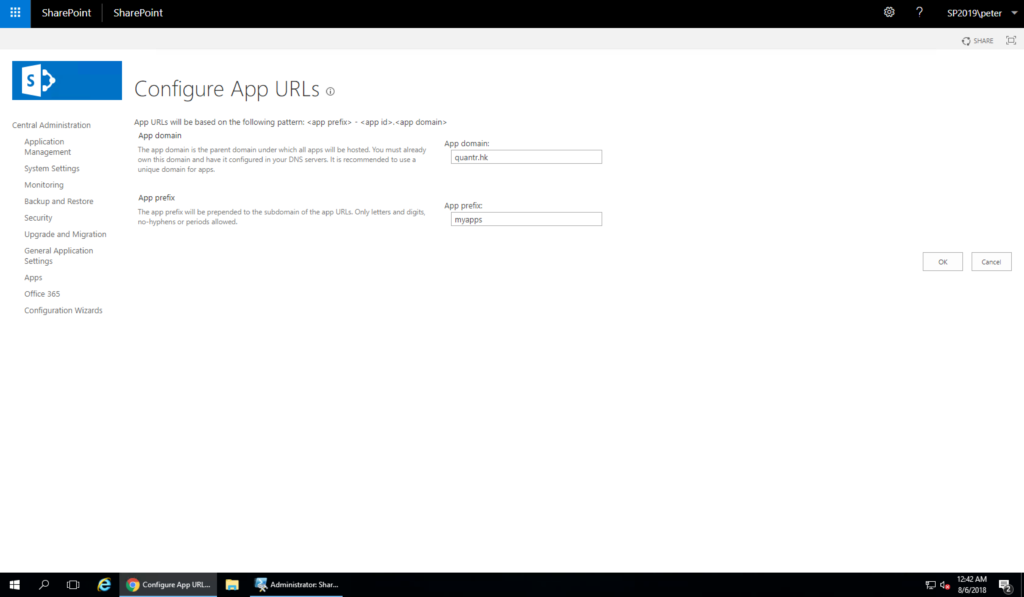Screen dimensions: 1024x597
Task: Open the taskbar clock and date
Action: pyautogui.click(x=972, y=585)
